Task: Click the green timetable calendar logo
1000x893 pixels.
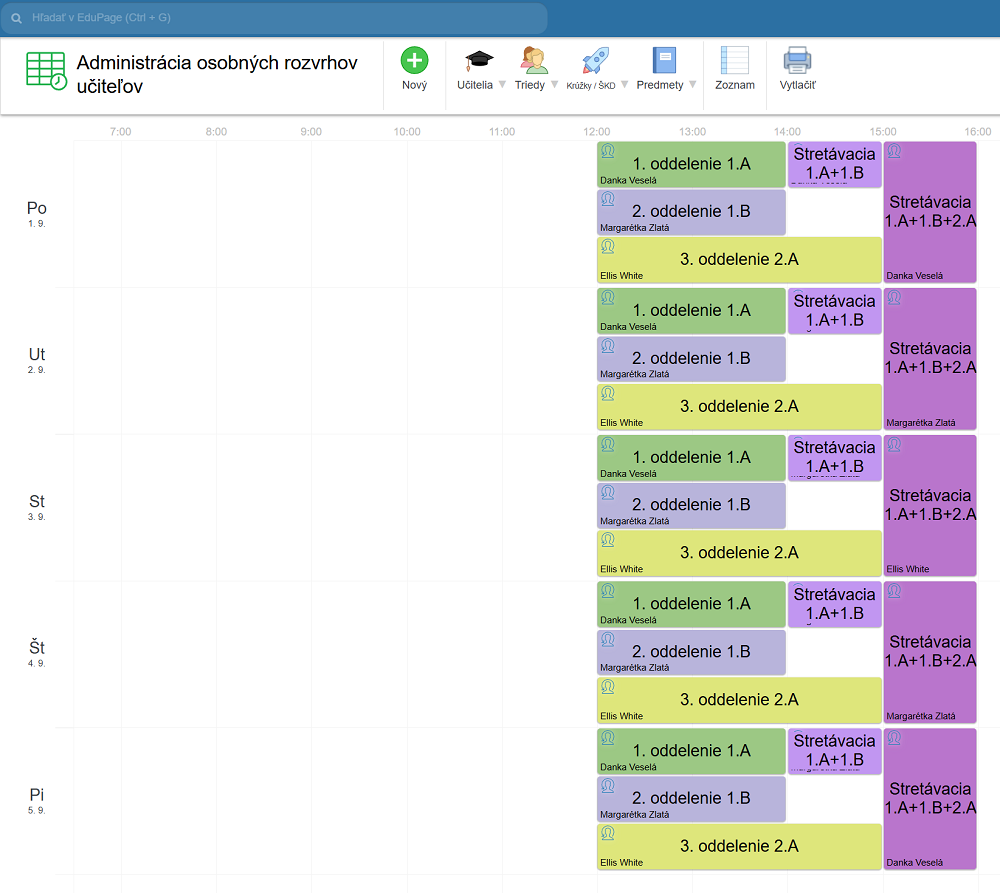Action: click(x=46, y=70)
